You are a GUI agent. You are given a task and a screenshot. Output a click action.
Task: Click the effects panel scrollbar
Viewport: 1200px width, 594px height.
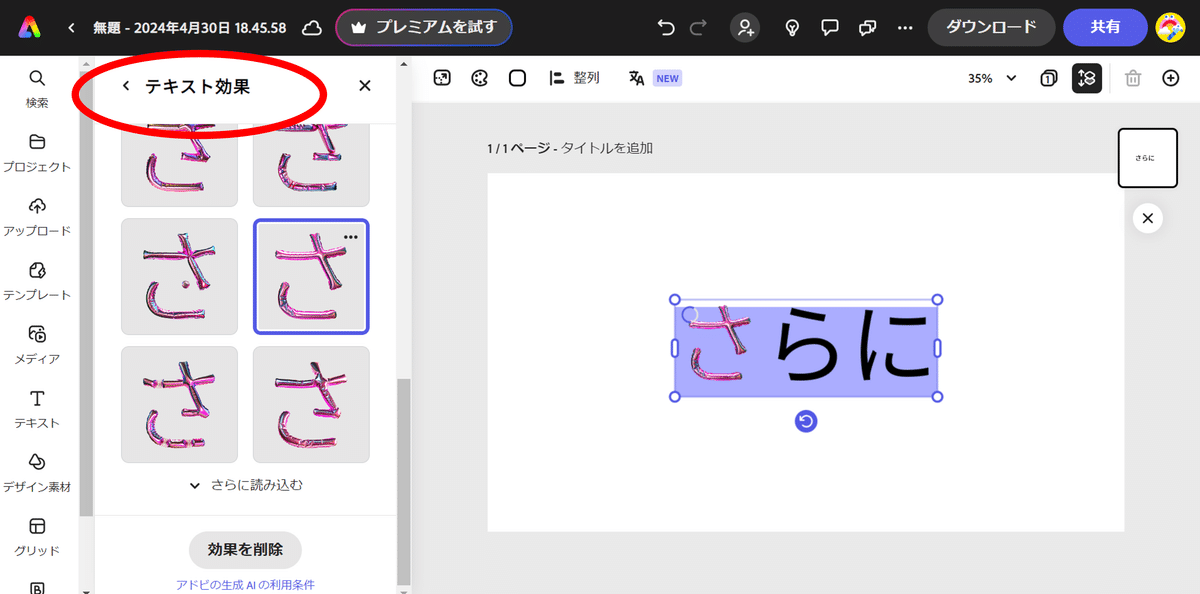coord(404,480)
